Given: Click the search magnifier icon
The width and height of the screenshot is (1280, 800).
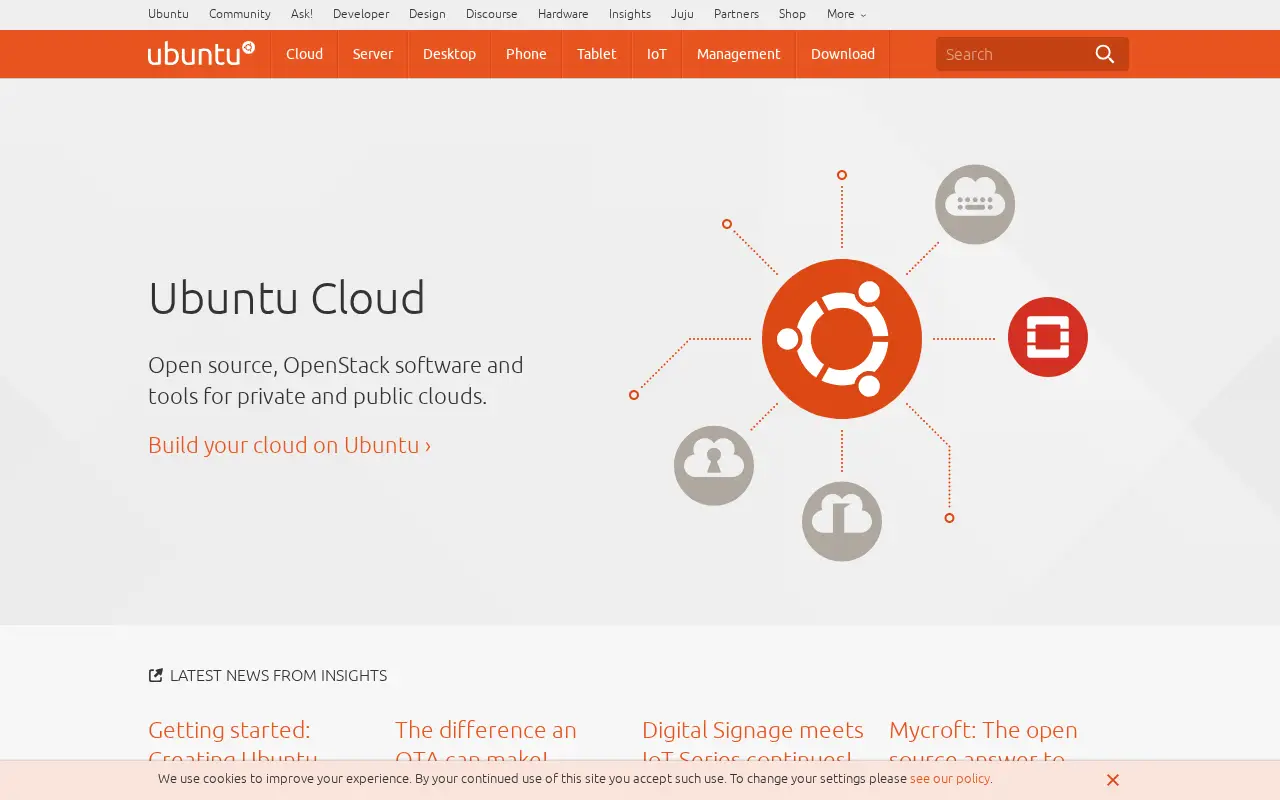Looking at the screenshot, I should click(x=1105, y=54).
